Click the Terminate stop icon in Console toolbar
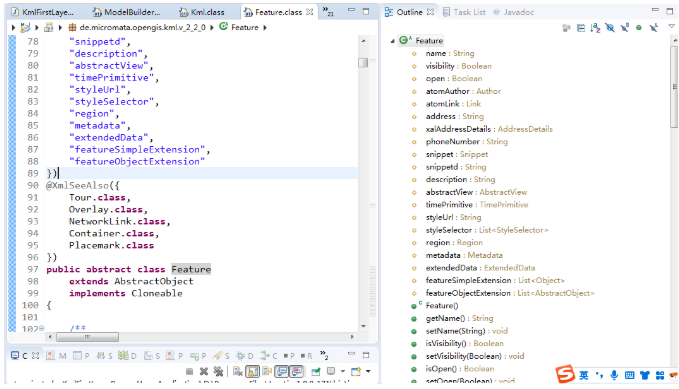The height and width of the screenshot is (389, 679). pyautogui.click(x=189, y=371)
